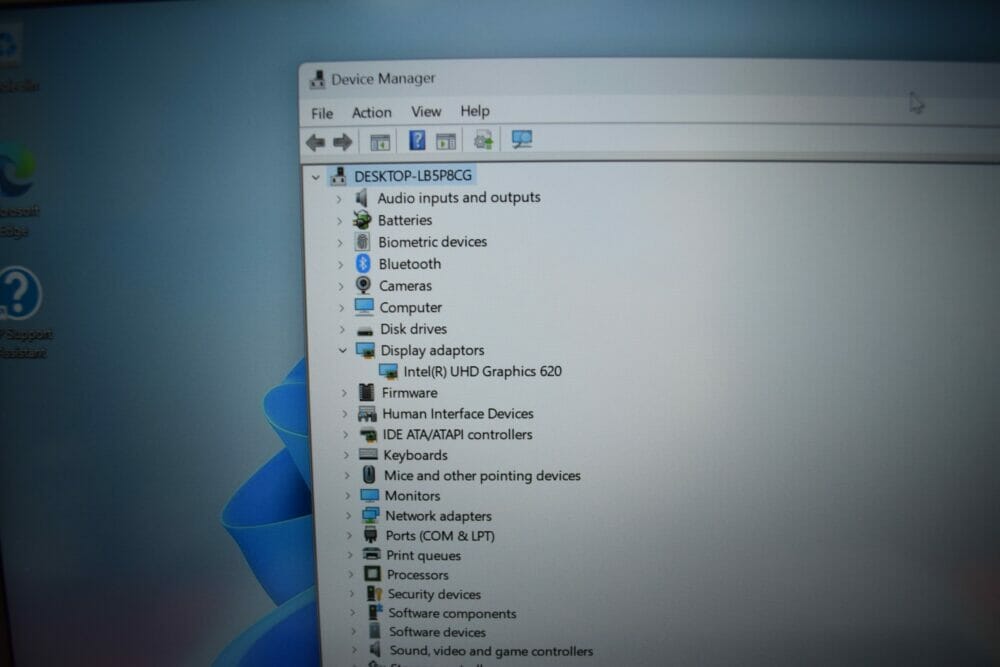
Task: Click the Add drivers toolbar icon
Action: pyautogui.click(x=483, y=140)
